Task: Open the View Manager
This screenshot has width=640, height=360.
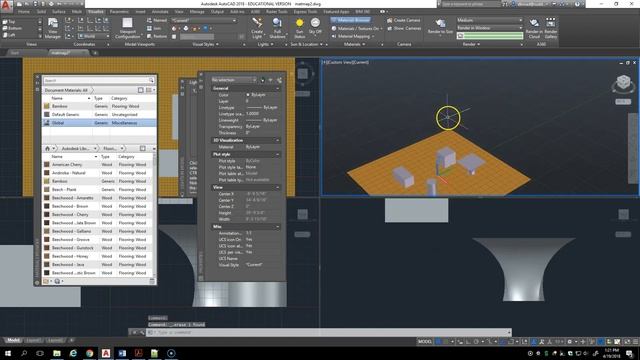Action: (x=53, y=28)
